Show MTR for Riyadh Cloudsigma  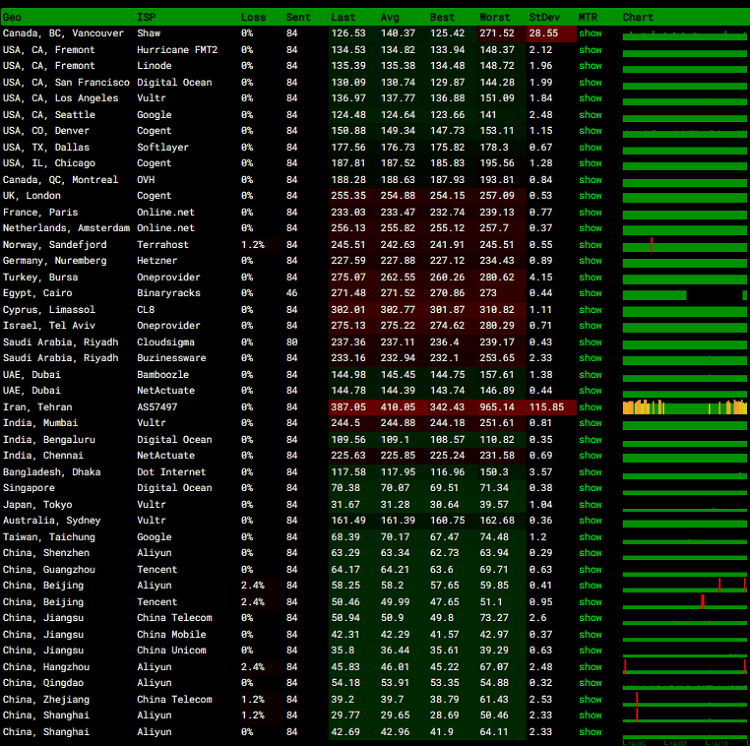pos(590,342)
